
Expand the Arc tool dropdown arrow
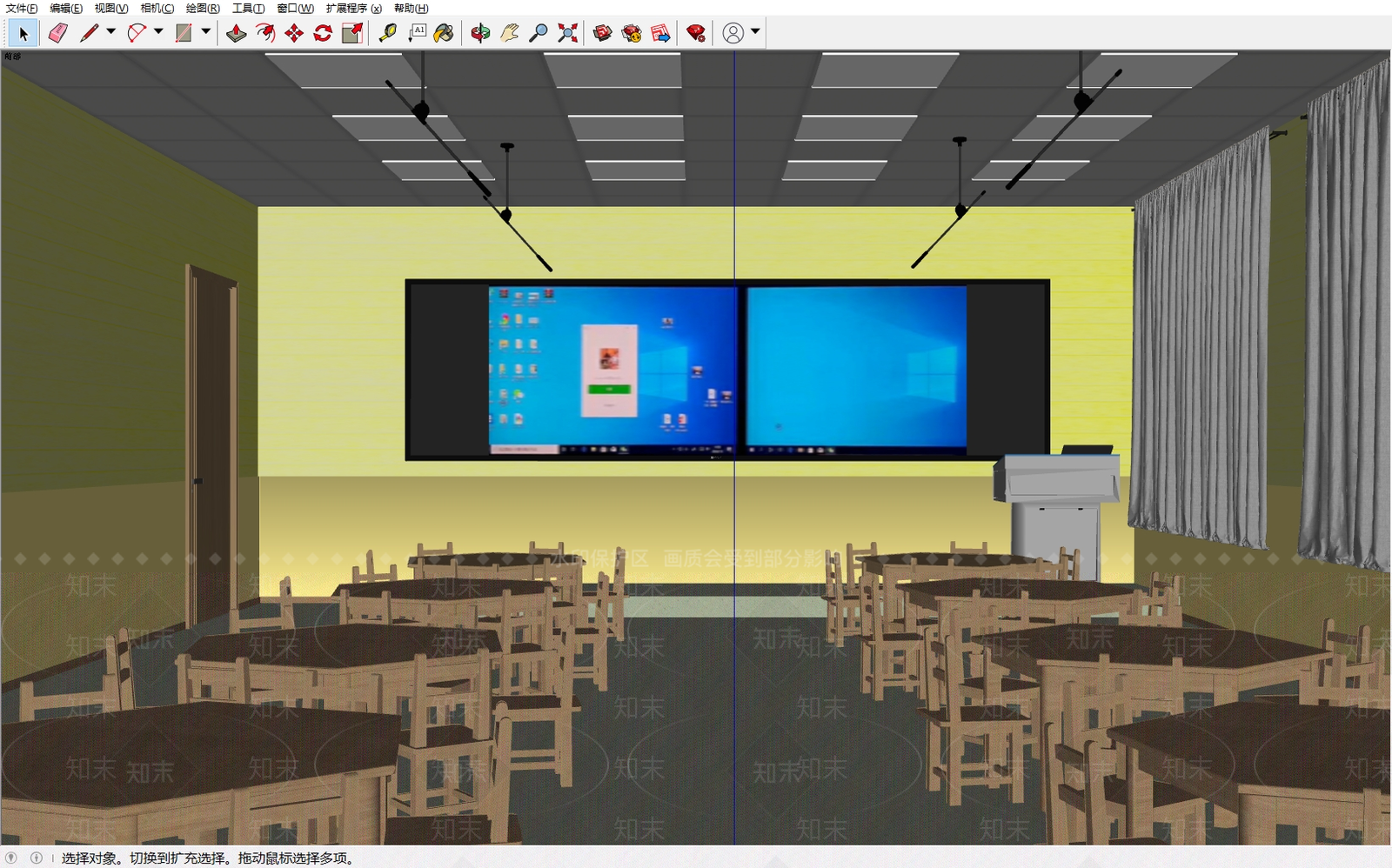(158, 31)
